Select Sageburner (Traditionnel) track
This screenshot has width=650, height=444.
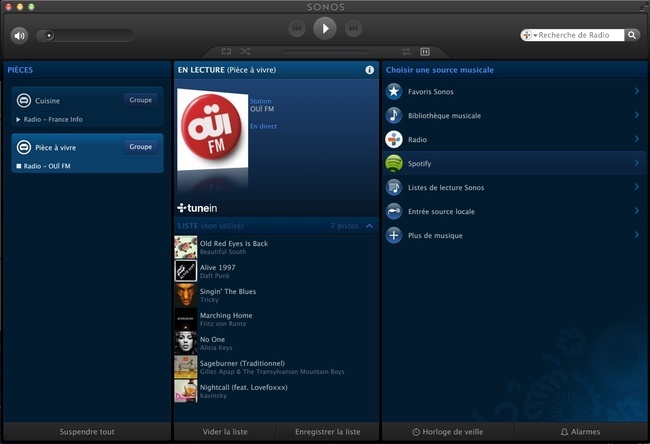276,367
